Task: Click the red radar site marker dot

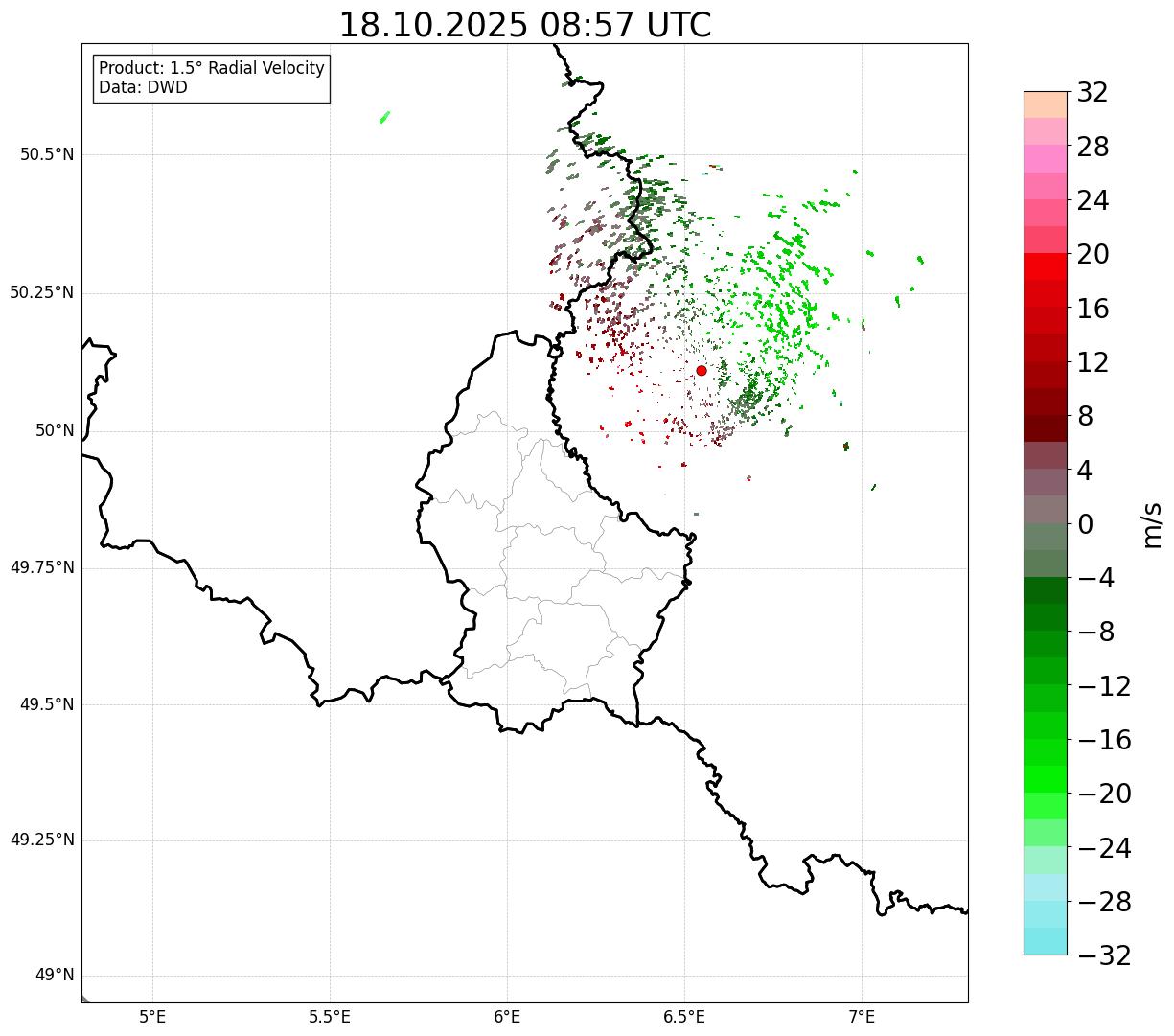Action: point(702,371)
